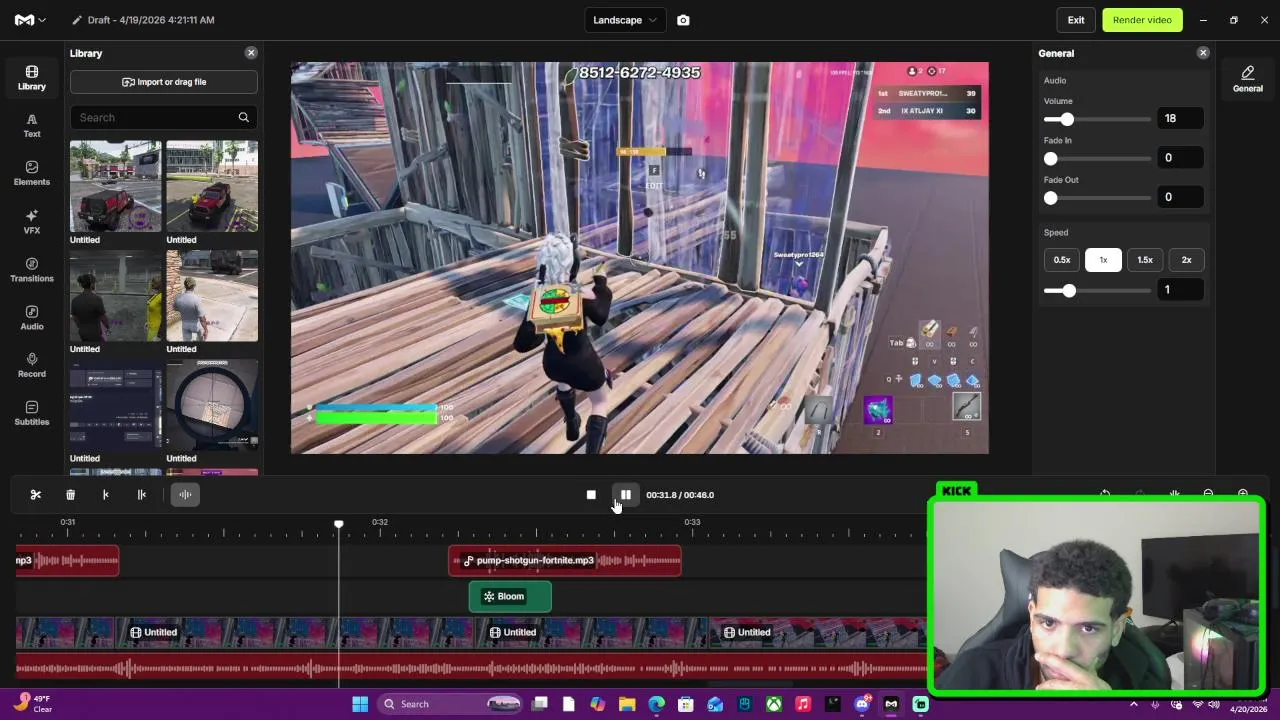Screen dimensions: 1280x720
Task: Toggle the audio waveform button
Action: (185, 494)
